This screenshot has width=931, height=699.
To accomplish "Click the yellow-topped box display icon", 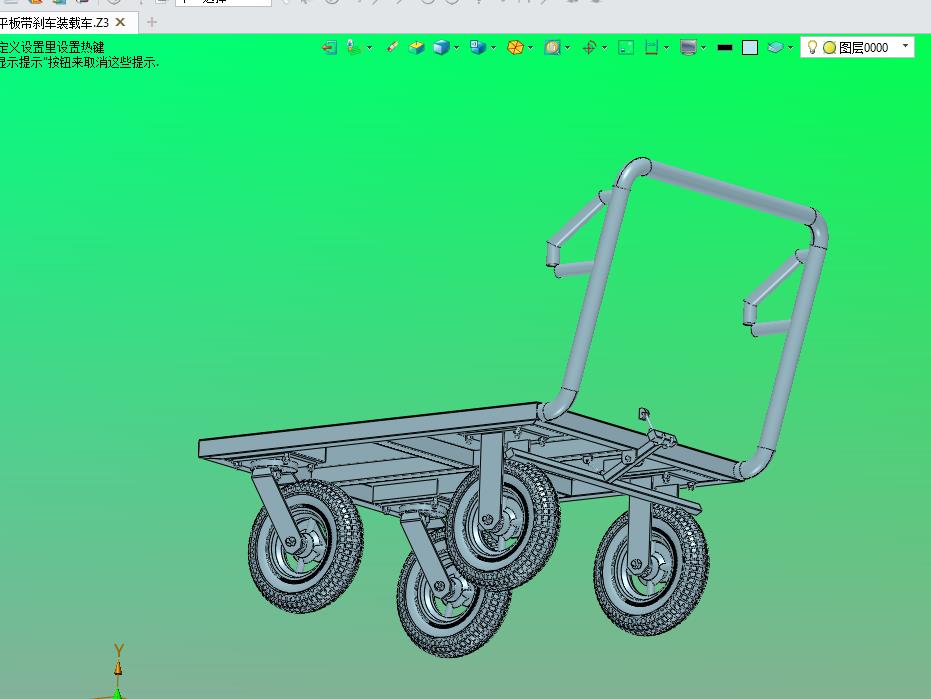I will [x=417, y=48].
